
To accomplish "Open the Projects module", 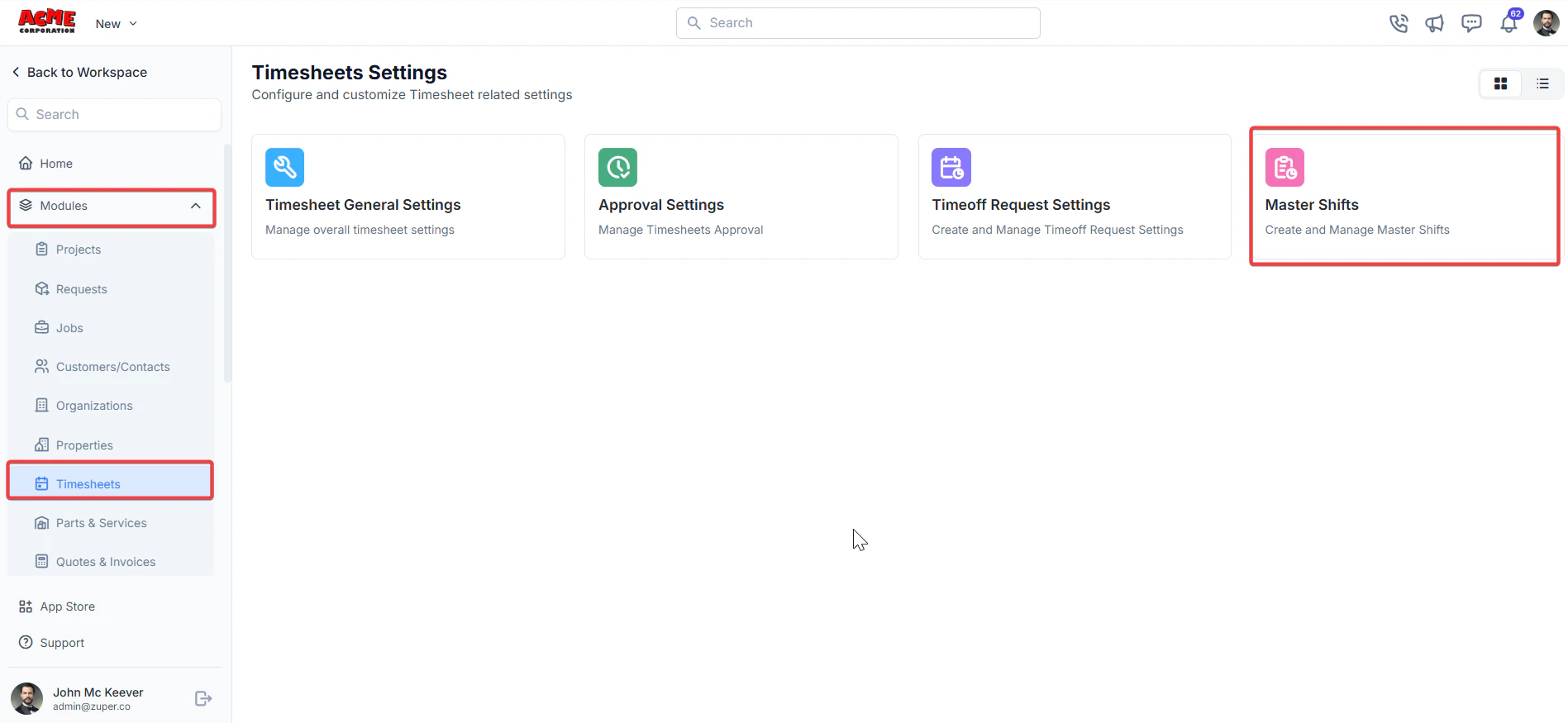I will click(111, 250).
